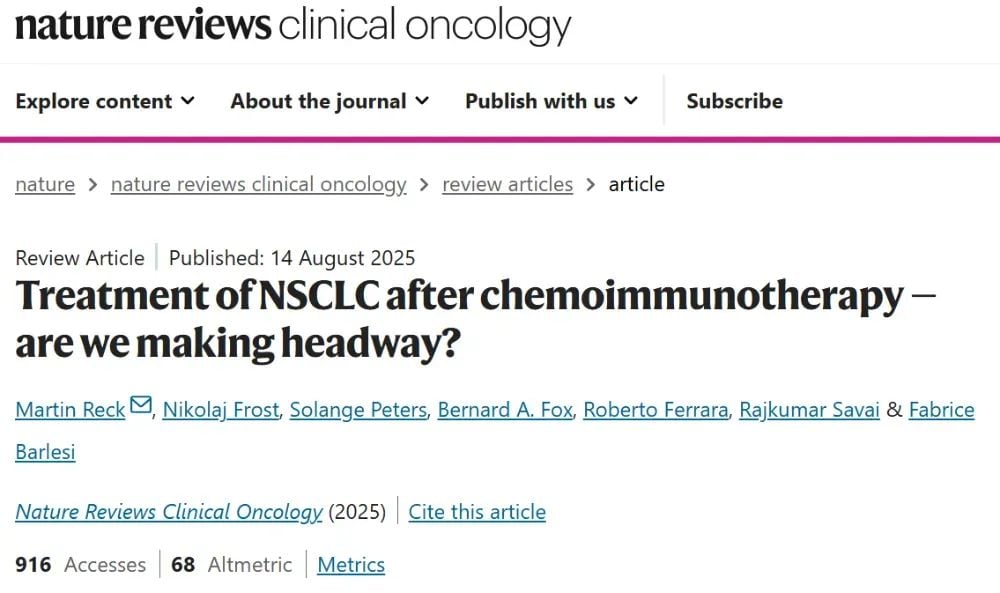The width and height of the screenshot is (1000, 593).
Task: Navigate to nature reviews clinical oncology breadcrumb
Action: click(x=258, y=184)
